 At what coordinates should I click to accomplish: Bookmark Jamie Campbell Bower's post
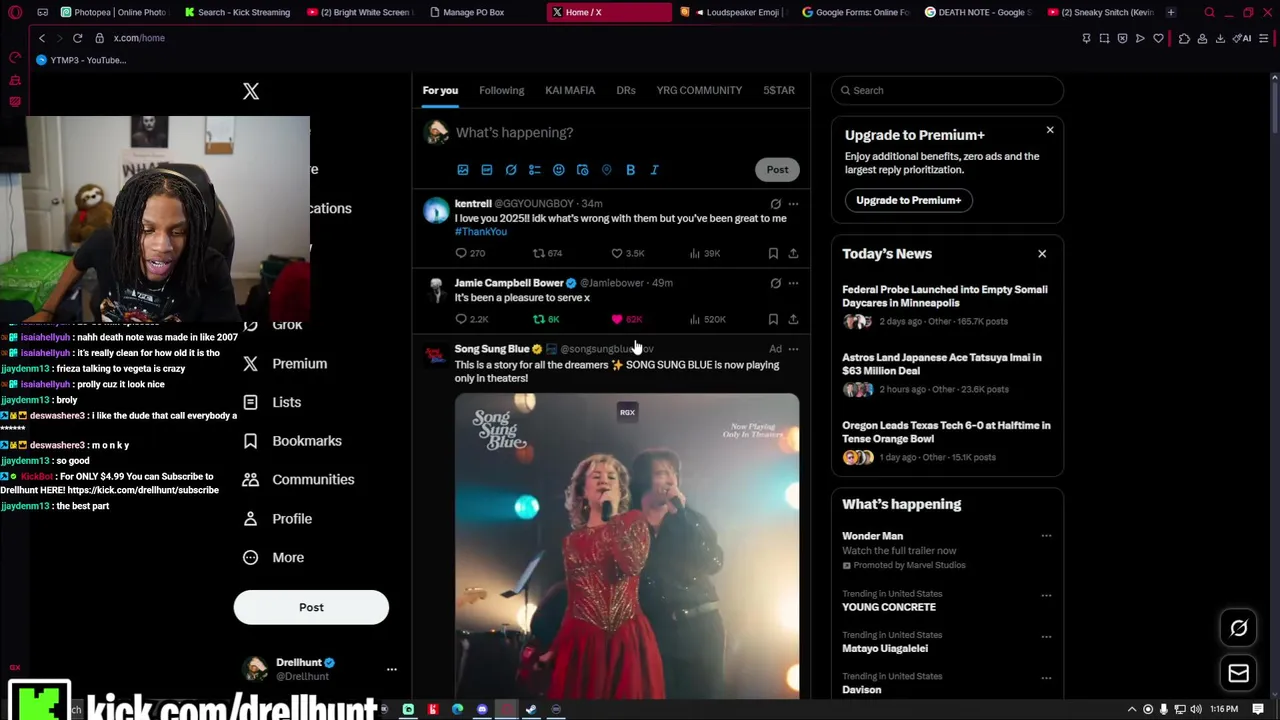[x=773, y=319]
